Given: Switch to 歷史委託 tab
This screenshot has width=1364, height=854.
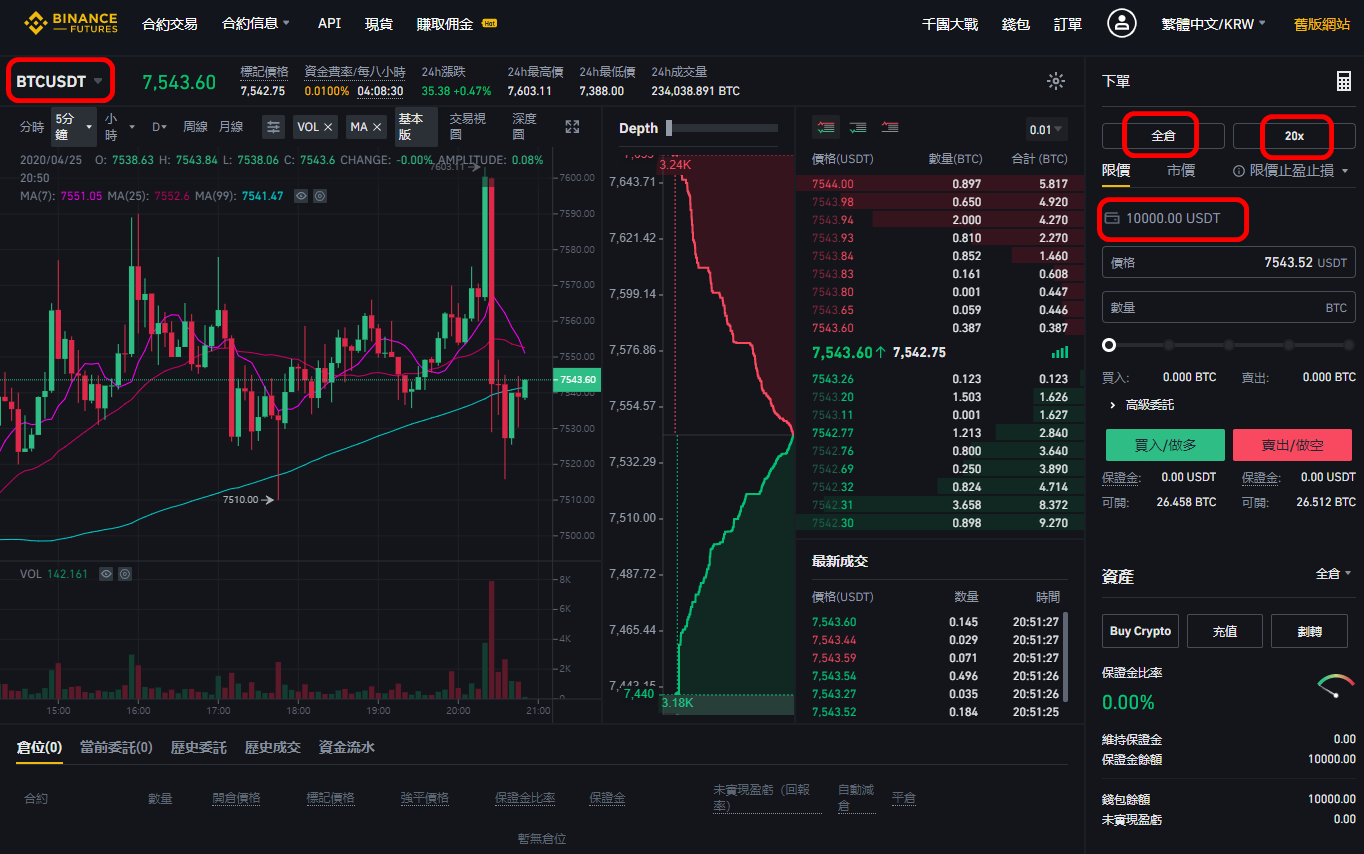Looking at the screenshot, I should point(198,747).
